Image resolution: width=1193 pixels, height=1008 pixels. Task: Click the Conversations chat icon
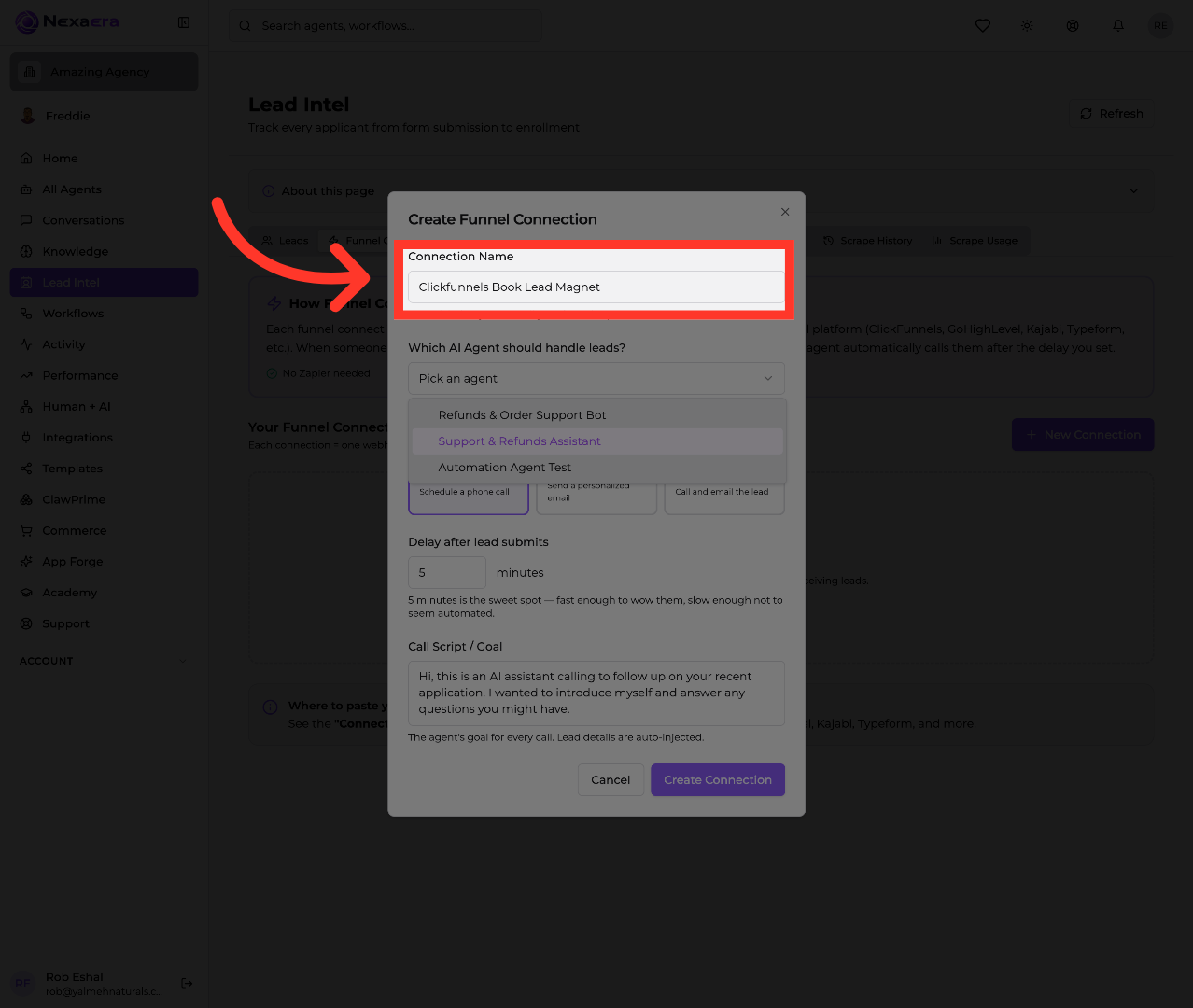click(26, 220)
